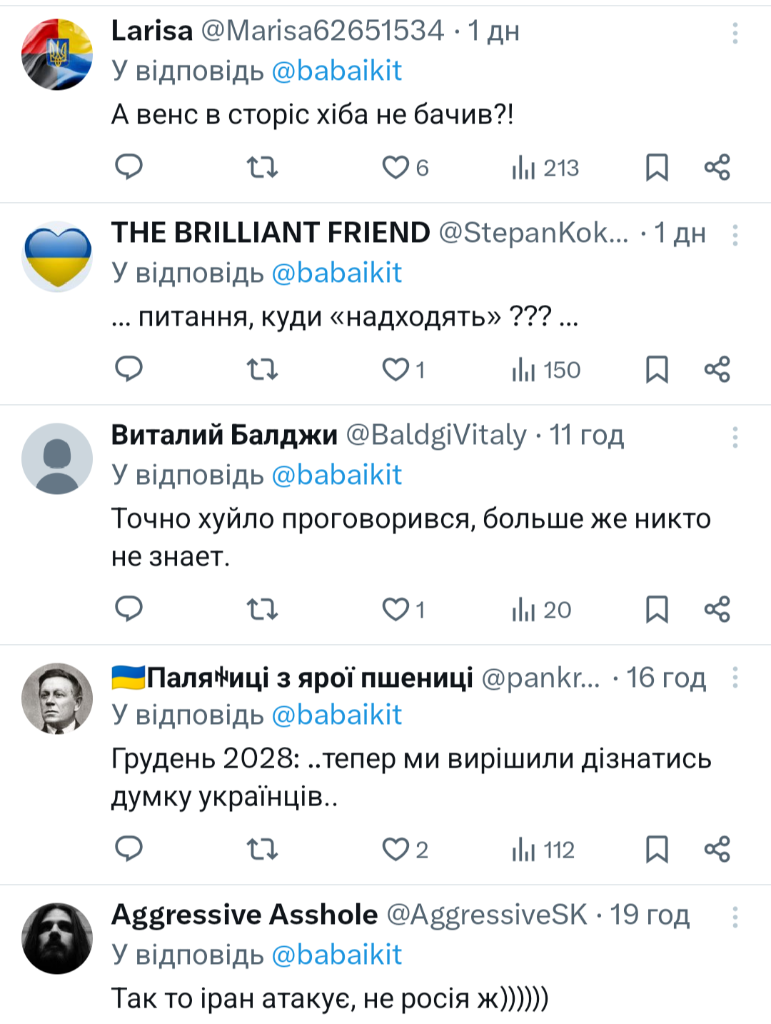Share Larisa's reply
The image size is (771, 1024).
tap(717, 167)
